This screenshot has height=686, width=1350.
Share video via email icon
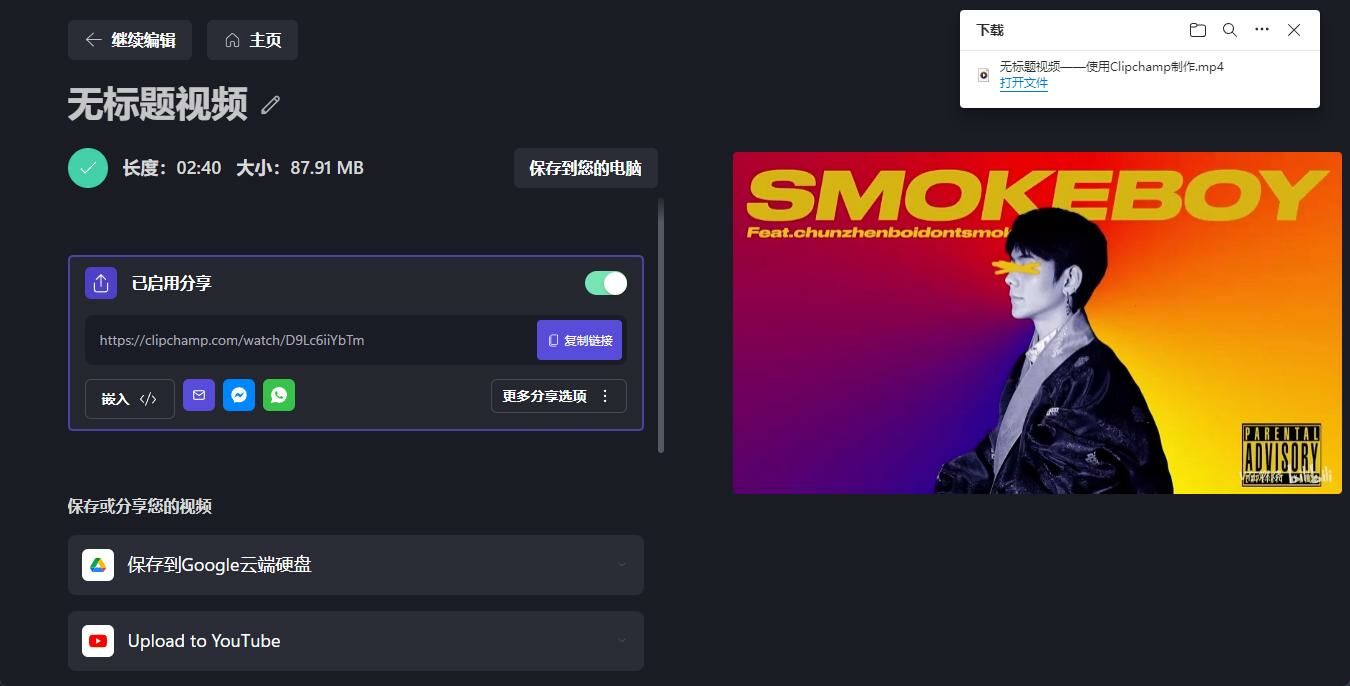pyautogui.click(x=199, y=395)
